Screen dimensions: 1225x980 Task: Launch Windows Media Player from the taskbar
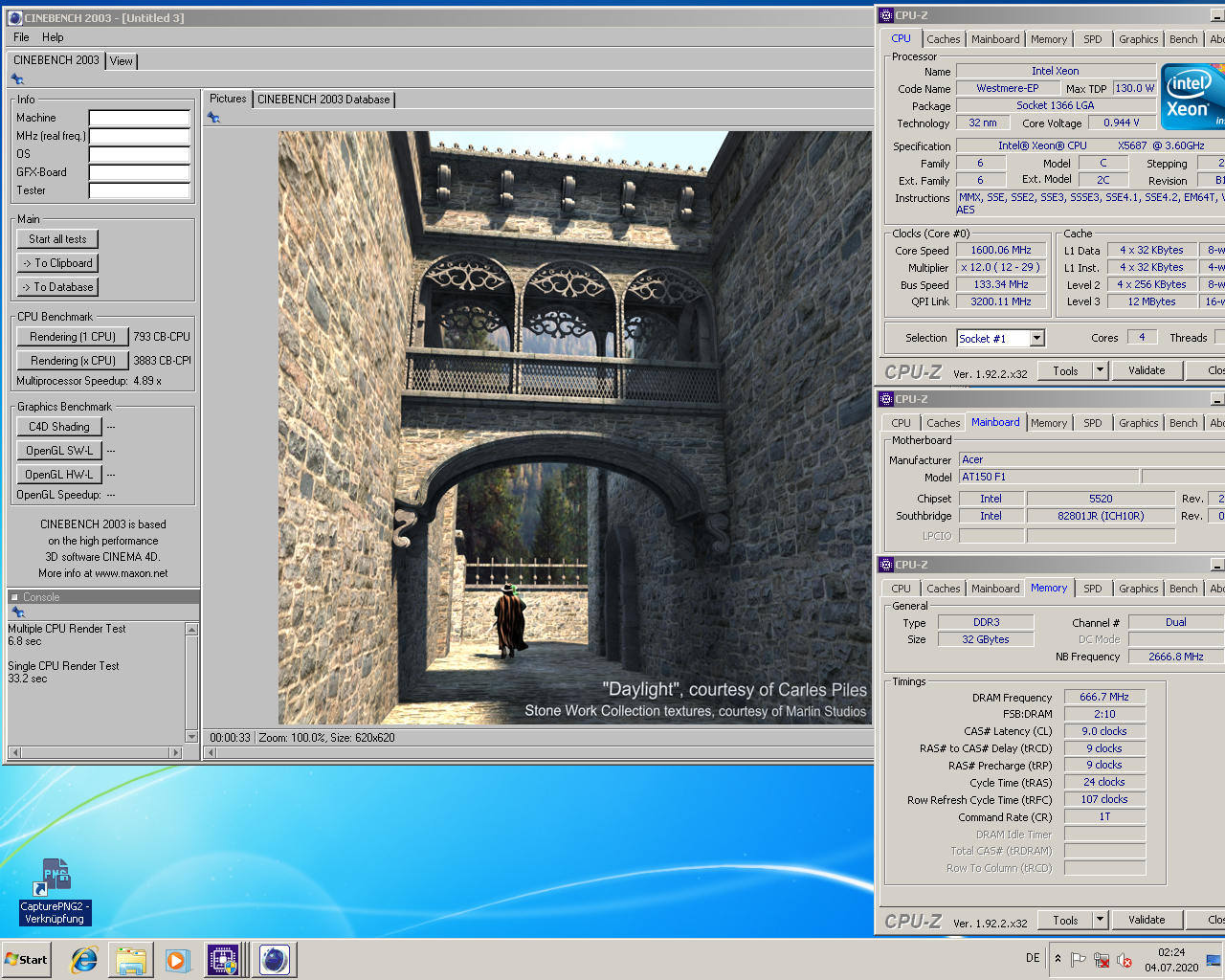pos(176,960)
